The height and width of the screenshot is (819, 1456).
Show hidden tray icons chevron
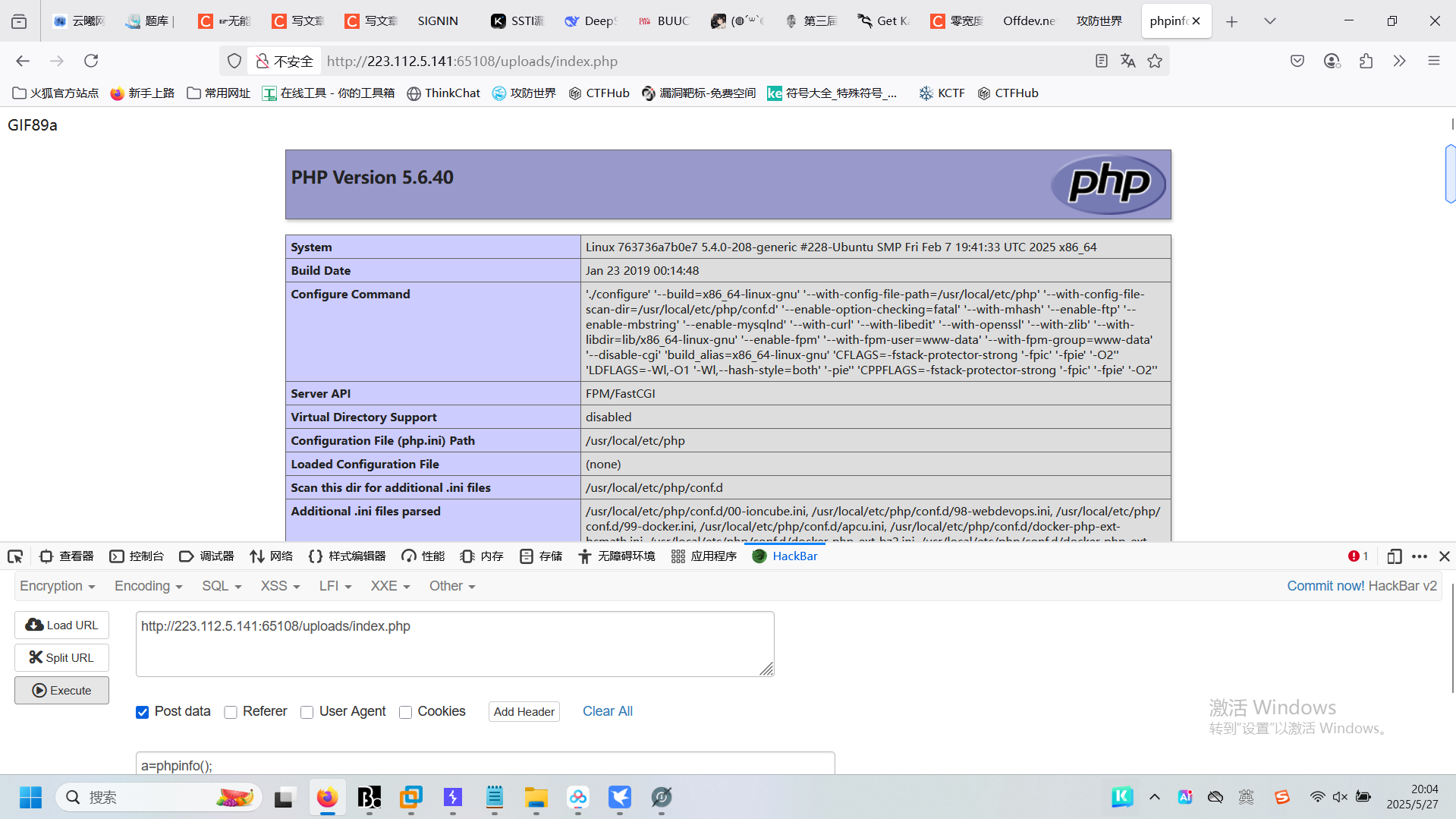coord(1155,797)
